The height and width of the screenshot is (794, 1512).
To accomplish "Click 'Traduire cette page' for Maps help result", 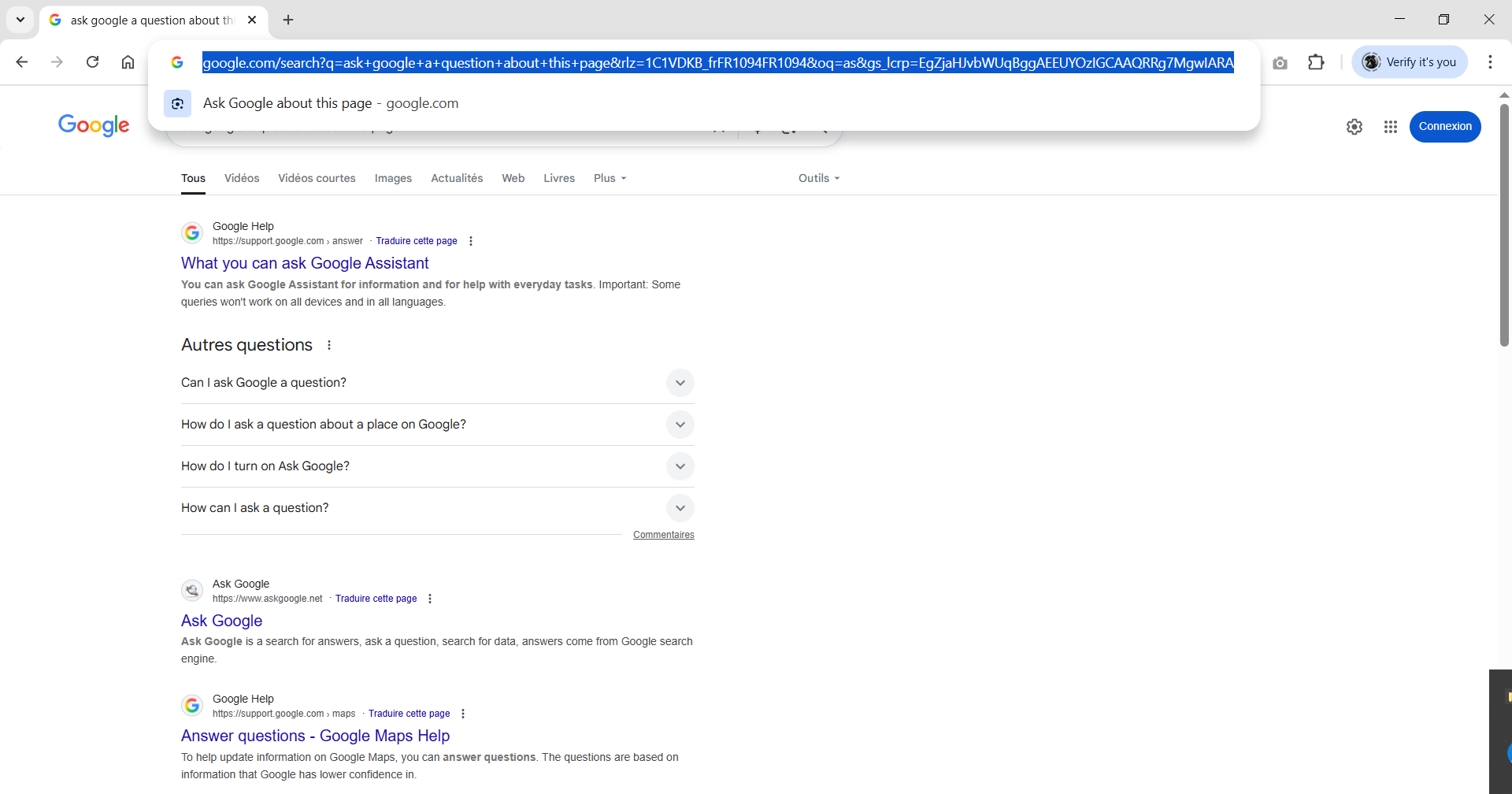I will point(409,714).
